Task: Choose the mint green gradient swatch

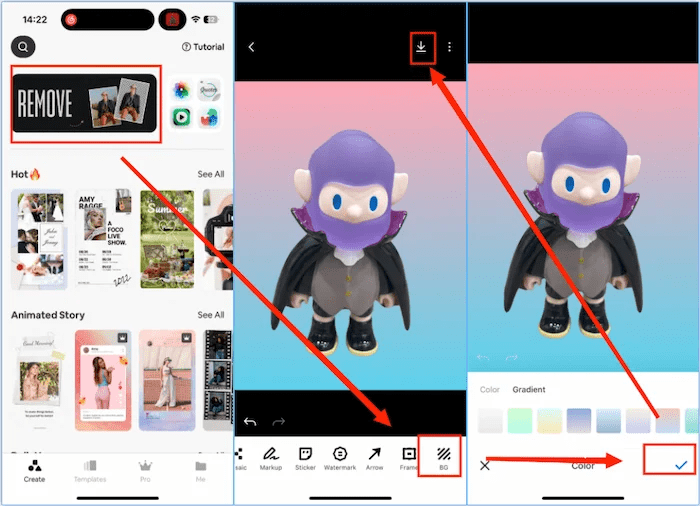Action: pyautogui.click(x=520, y=420)
